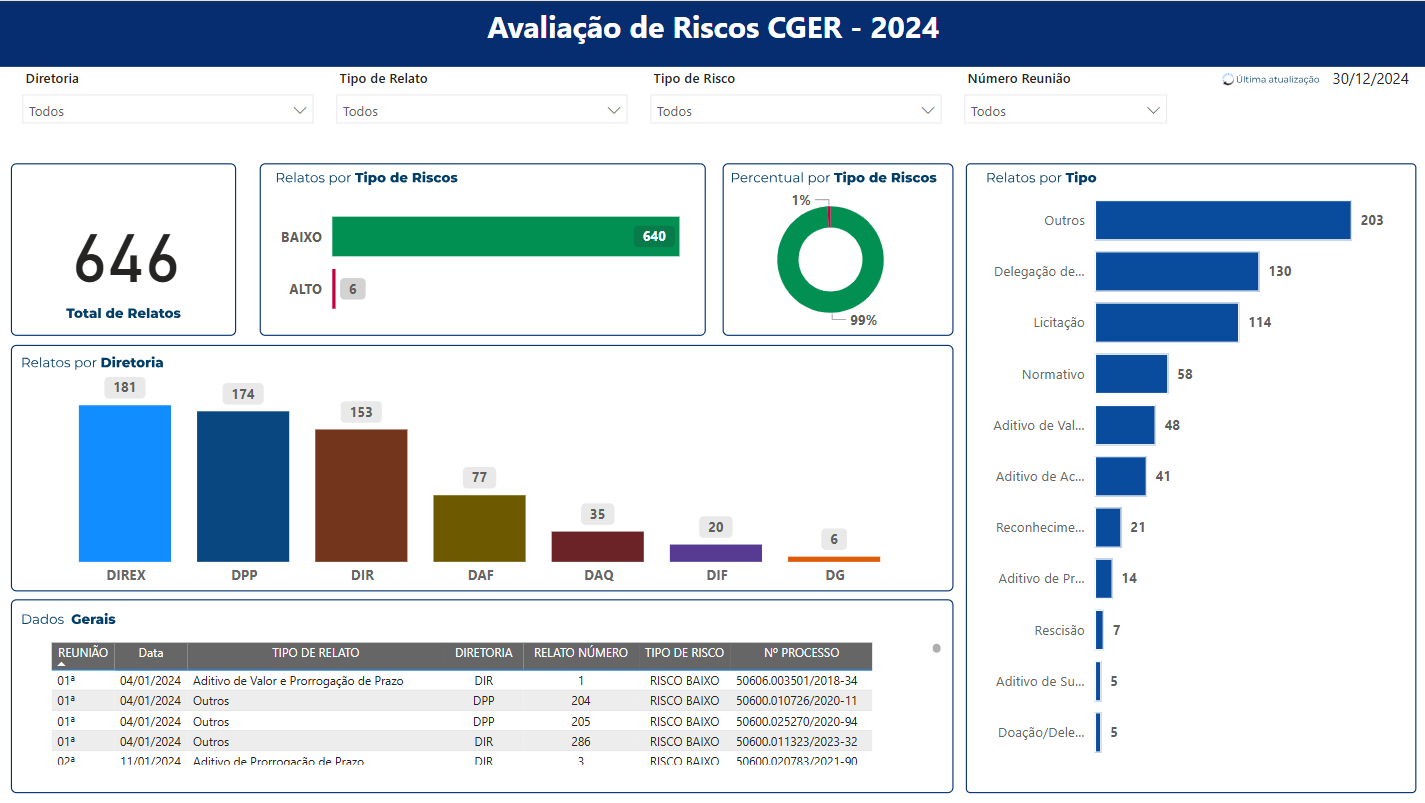The width and height of the screenshot is (1425, 803).
Task: Select the purple DIF column bar
Action: [x=715, y=553]
